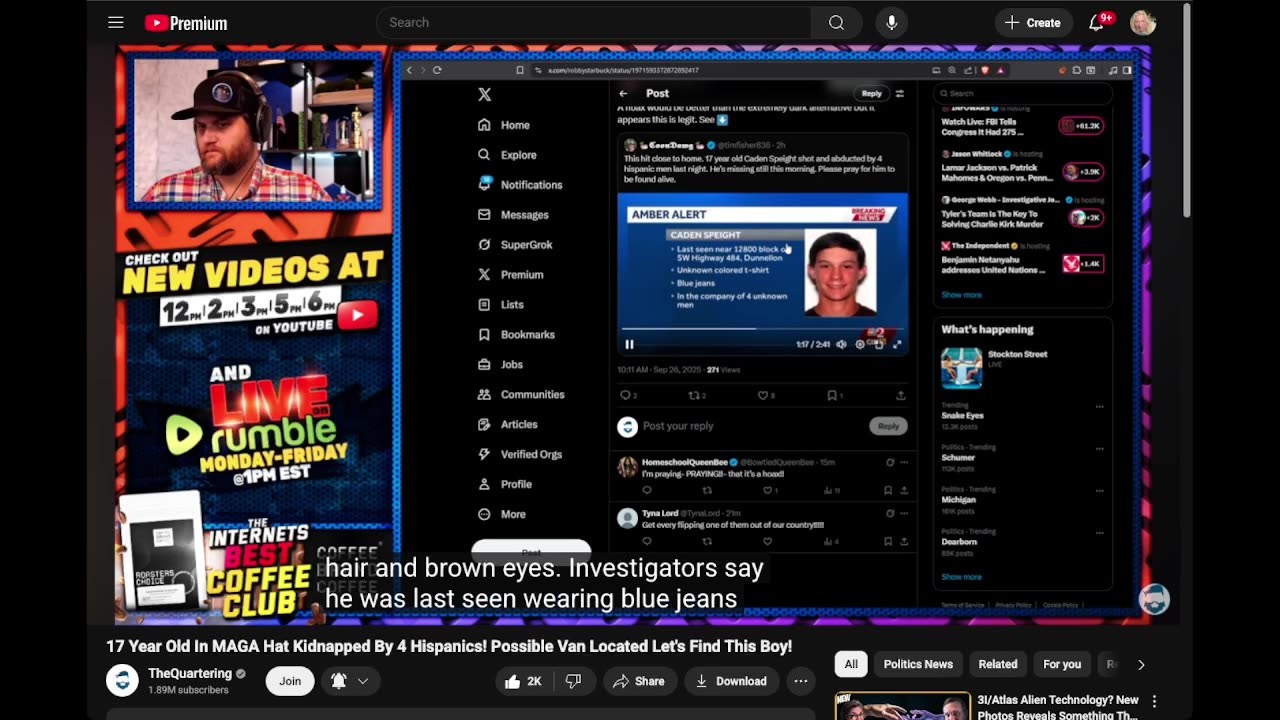1280x720 pixels.
Task: Expand Amber Alert clip to fullscreen
Action: pos(897,344)
